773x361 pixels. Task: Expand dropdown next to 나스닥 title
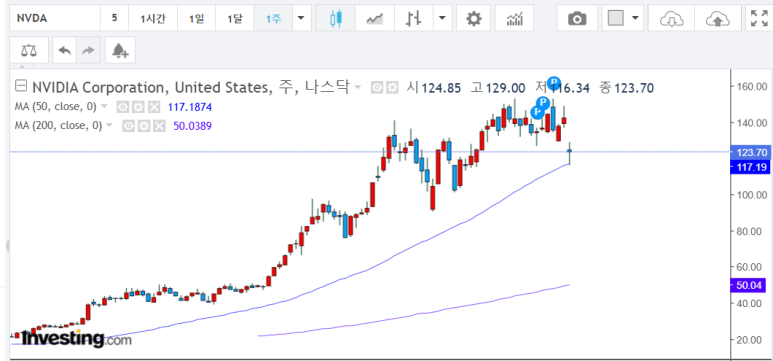[358, 87]
